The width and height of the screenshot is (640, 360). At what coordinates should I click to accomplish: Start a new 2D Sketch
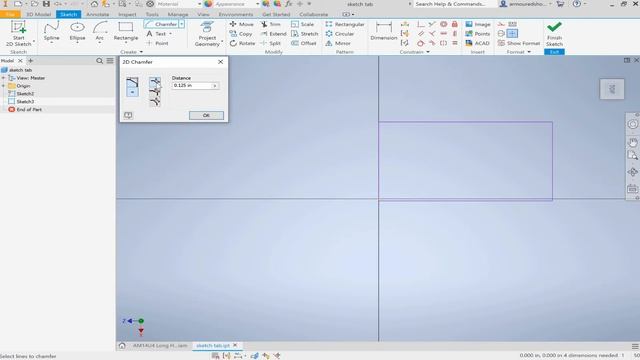(x=18, y=33)
